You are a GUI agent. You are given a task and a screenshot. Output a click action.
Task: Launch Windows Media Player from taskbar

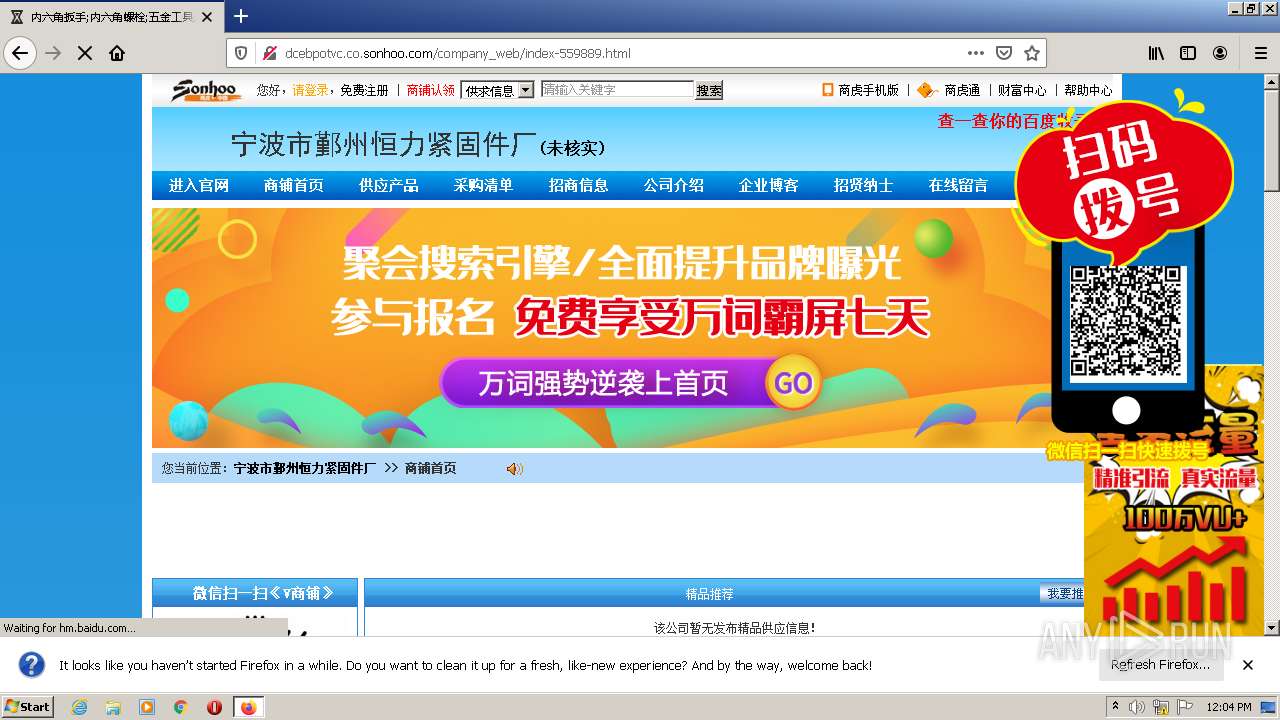coord(147,707)
